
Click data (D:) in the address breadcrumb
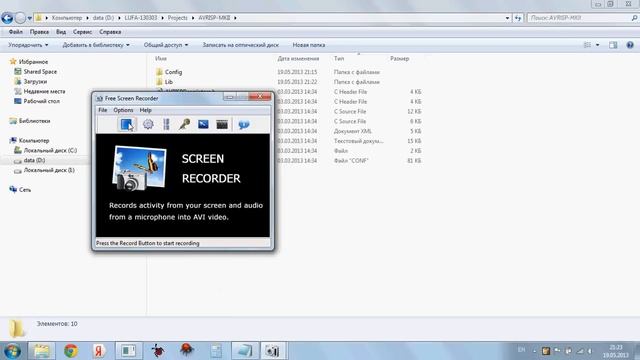pyautogui.click(x=103, y=18)
